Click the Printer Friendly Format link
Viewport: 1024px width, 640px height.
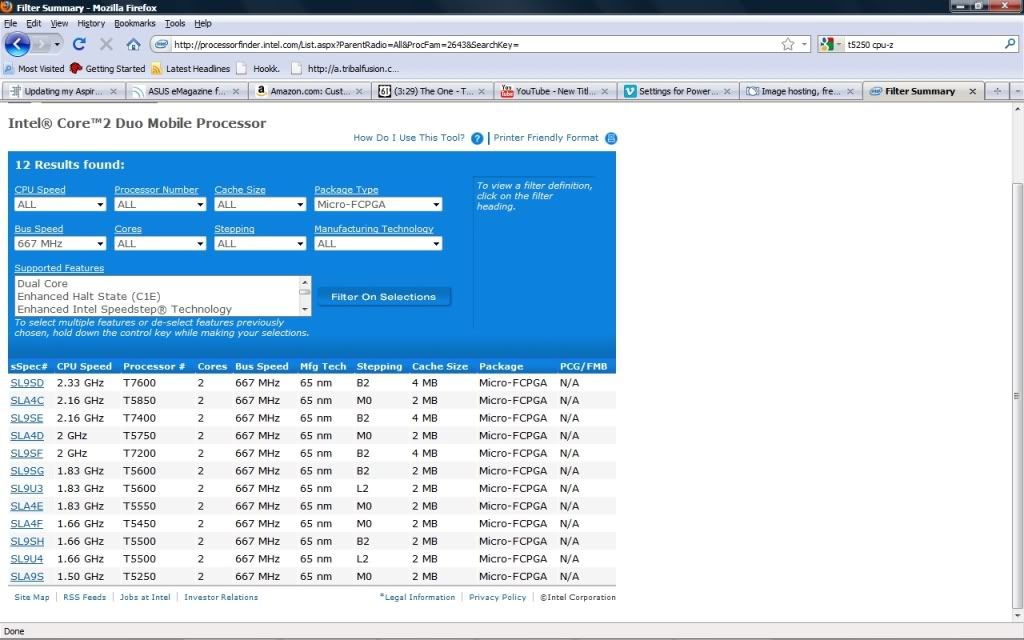pos(546,138)
